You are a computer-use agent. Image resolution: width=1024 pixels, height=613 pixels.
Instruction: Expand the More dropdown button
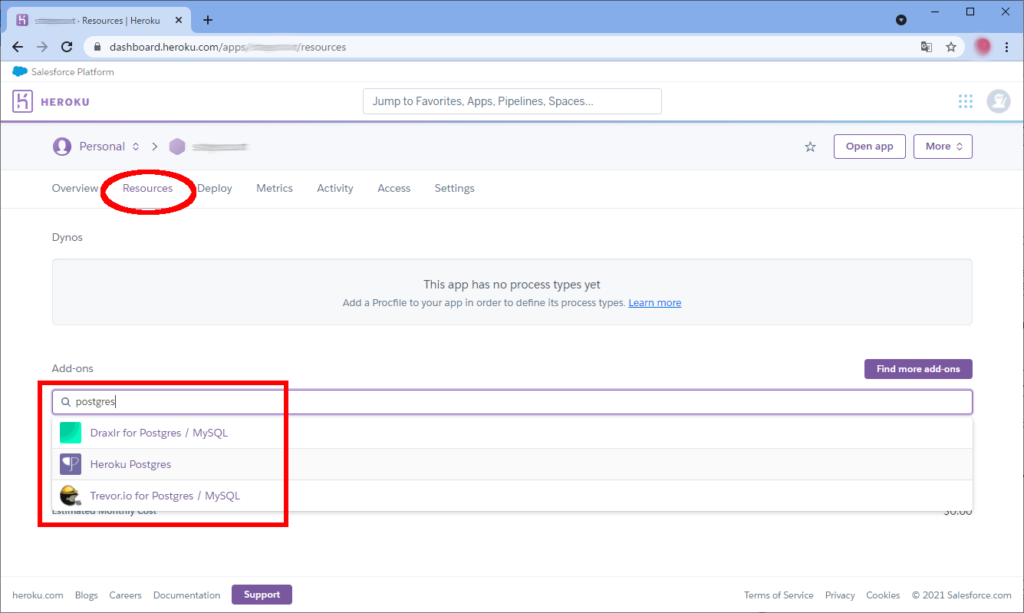point(943,146)
